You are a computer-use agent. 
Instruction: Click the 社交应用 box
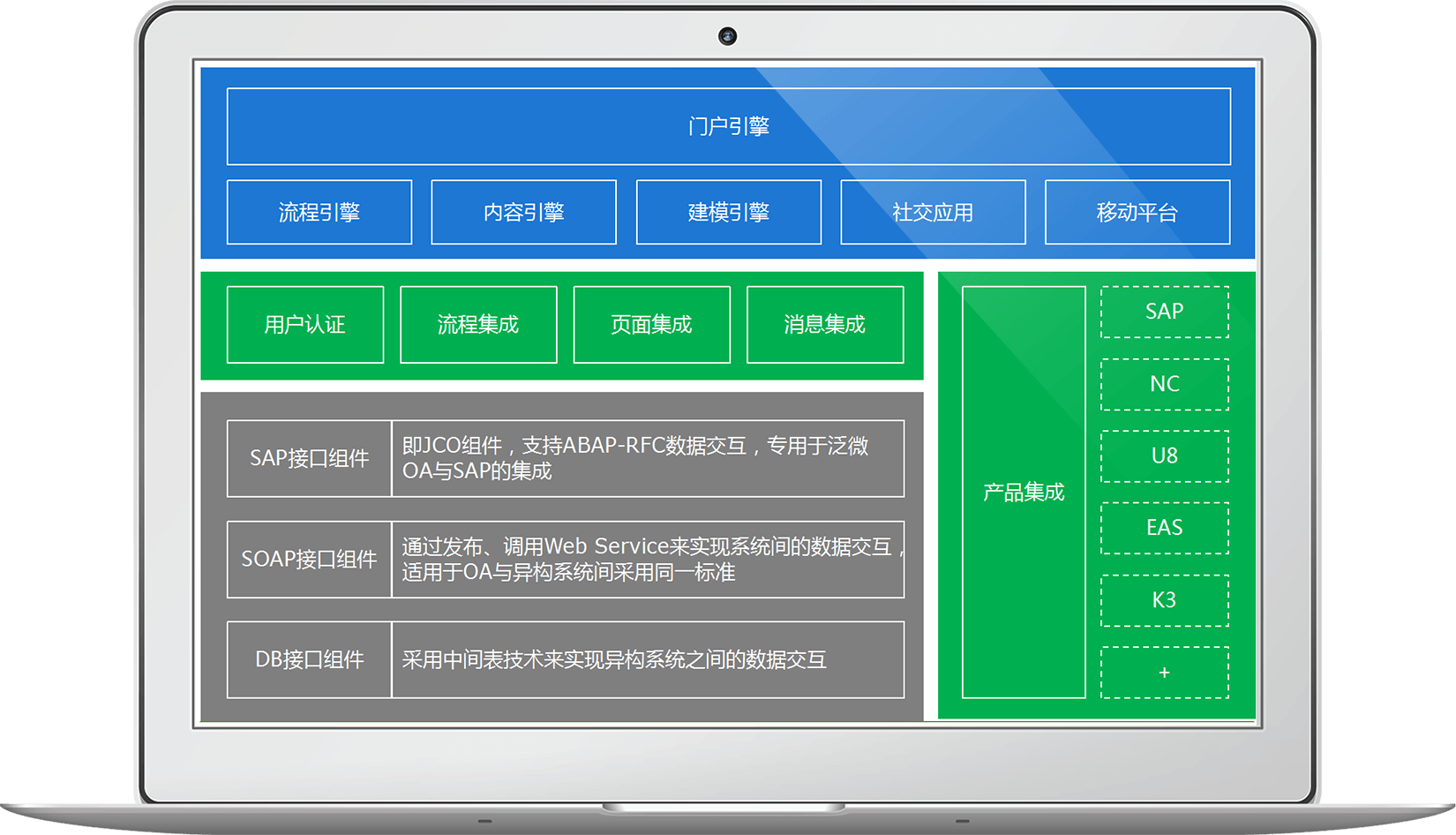(933, 212)
